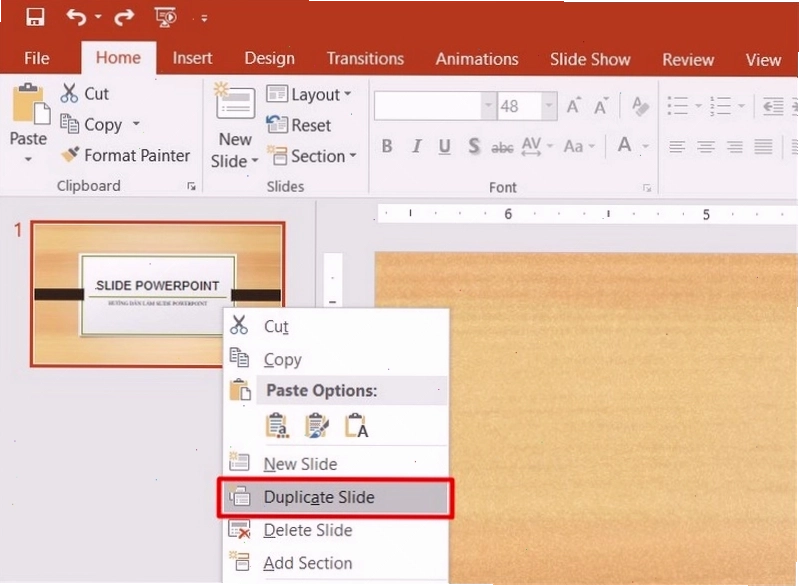The height and width of the screenshot is (587, 799).
Task: Expand the font size dropdown arrow
Action: pos(549,106)
